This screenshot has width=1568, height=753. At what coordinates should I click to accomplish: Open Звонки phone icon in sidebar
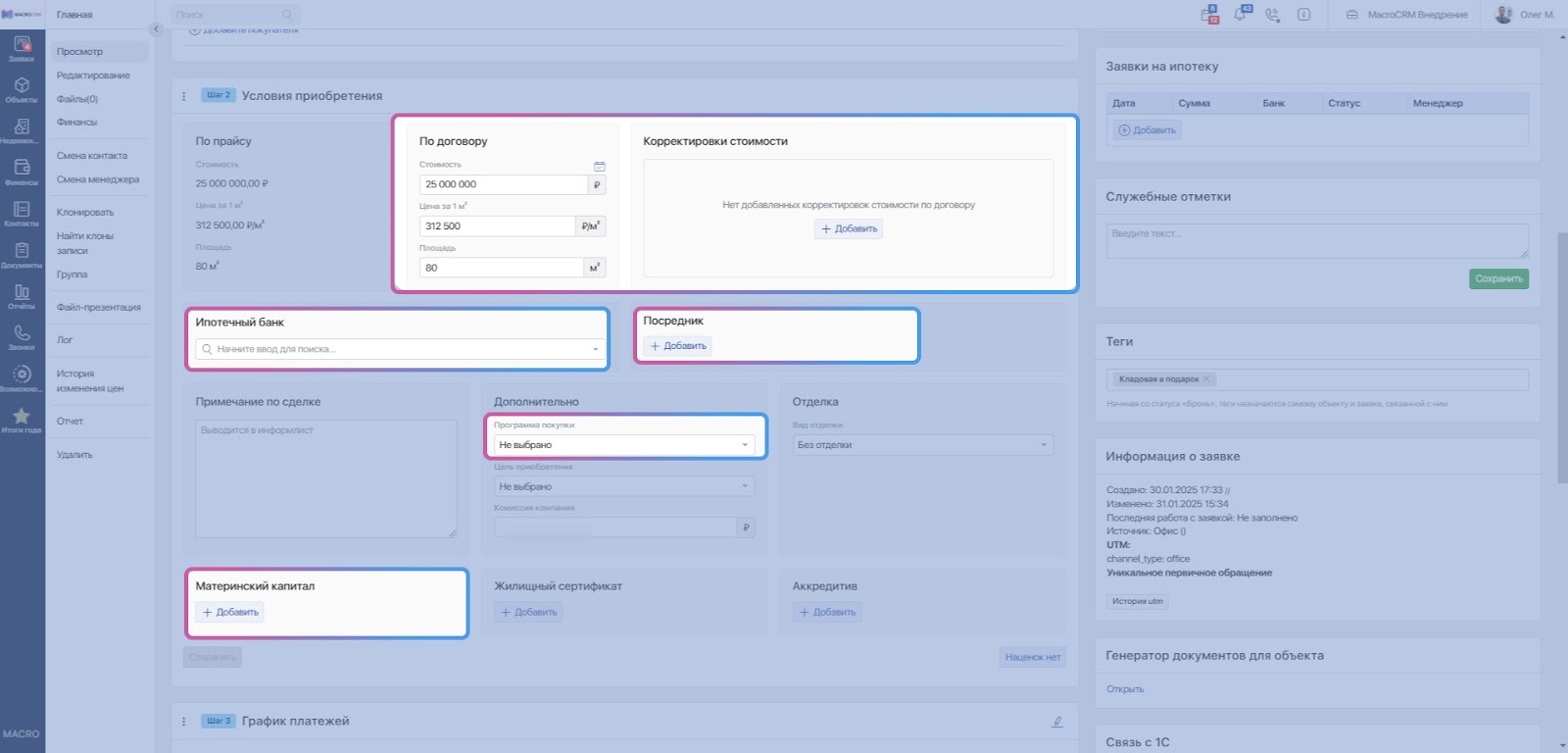[x=22, y=336]
